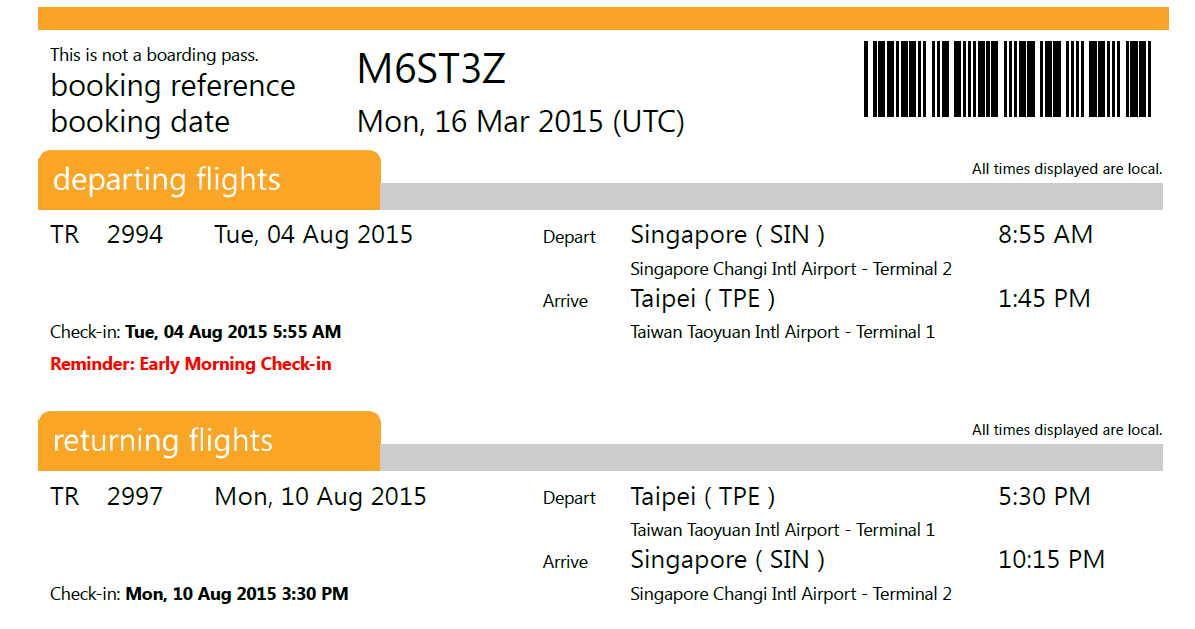1195x629 pixels.
Task: Click returning flight number 2997
Action: tap(135, 496)
